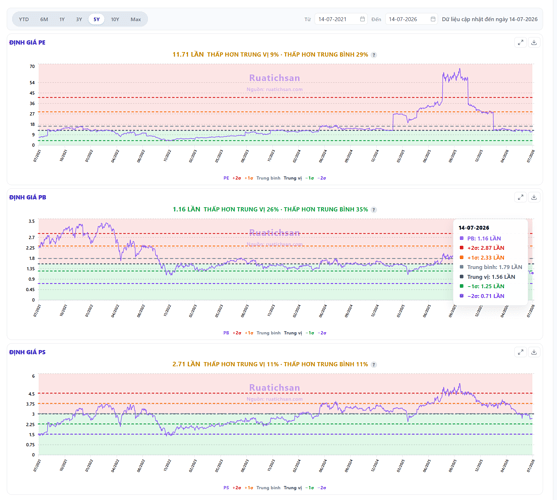Click the help icon beside PE summary

tap(373, 55)
